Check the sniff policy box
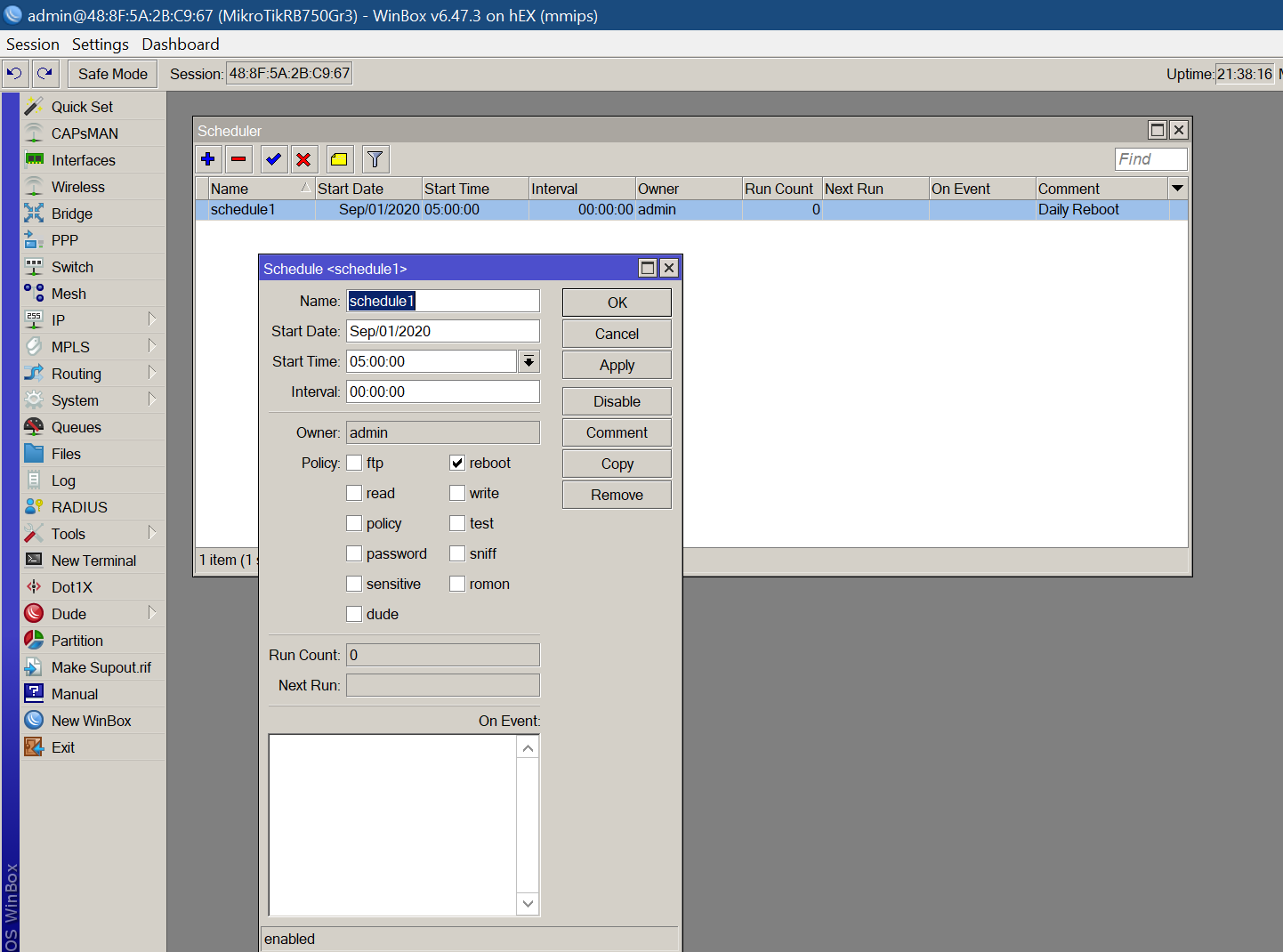Viewport: 1283px width, 952px height. click(457, 553)
